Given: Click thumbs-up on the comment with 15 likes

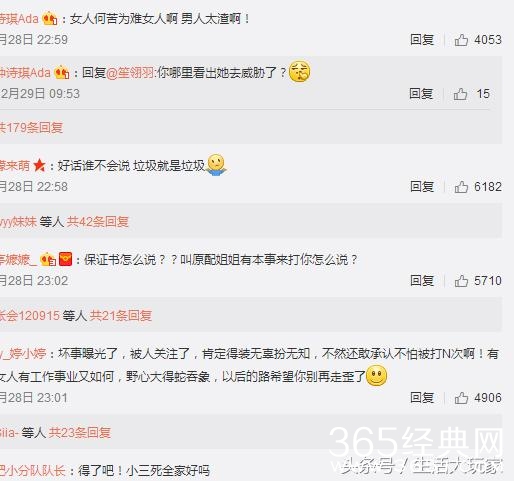Looking at the screenshot, I should [460, 94].
